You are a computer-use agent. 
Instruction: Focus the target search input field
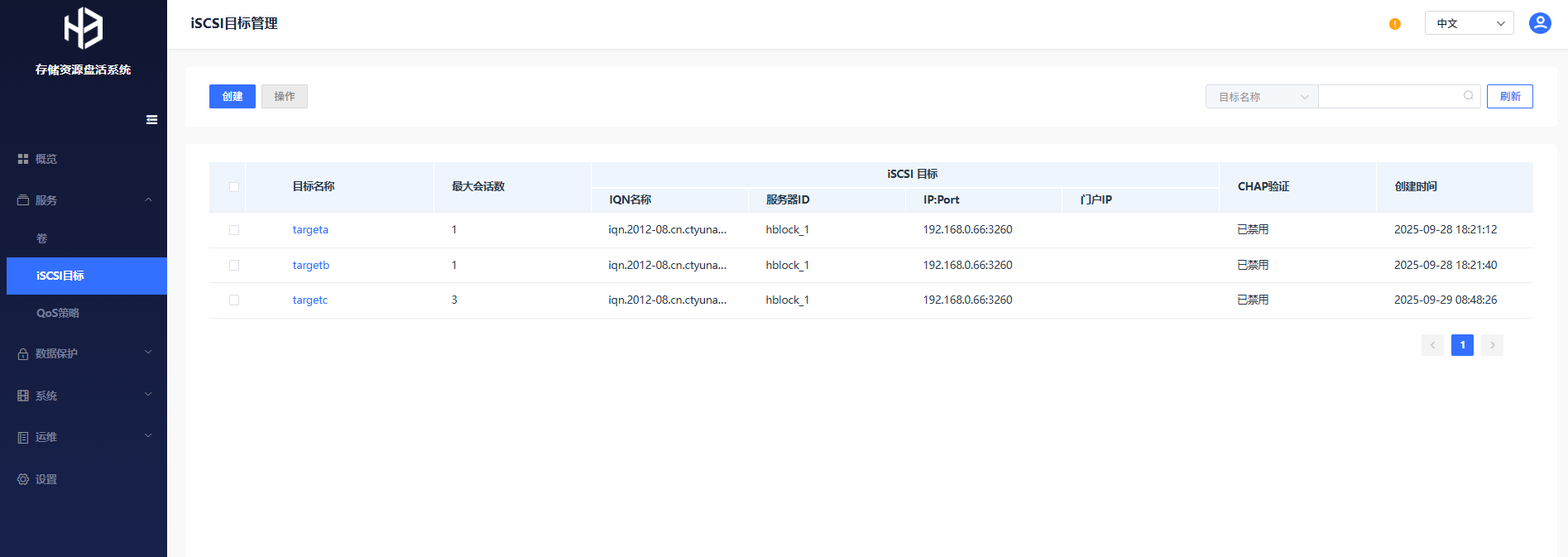[1388, 97]
